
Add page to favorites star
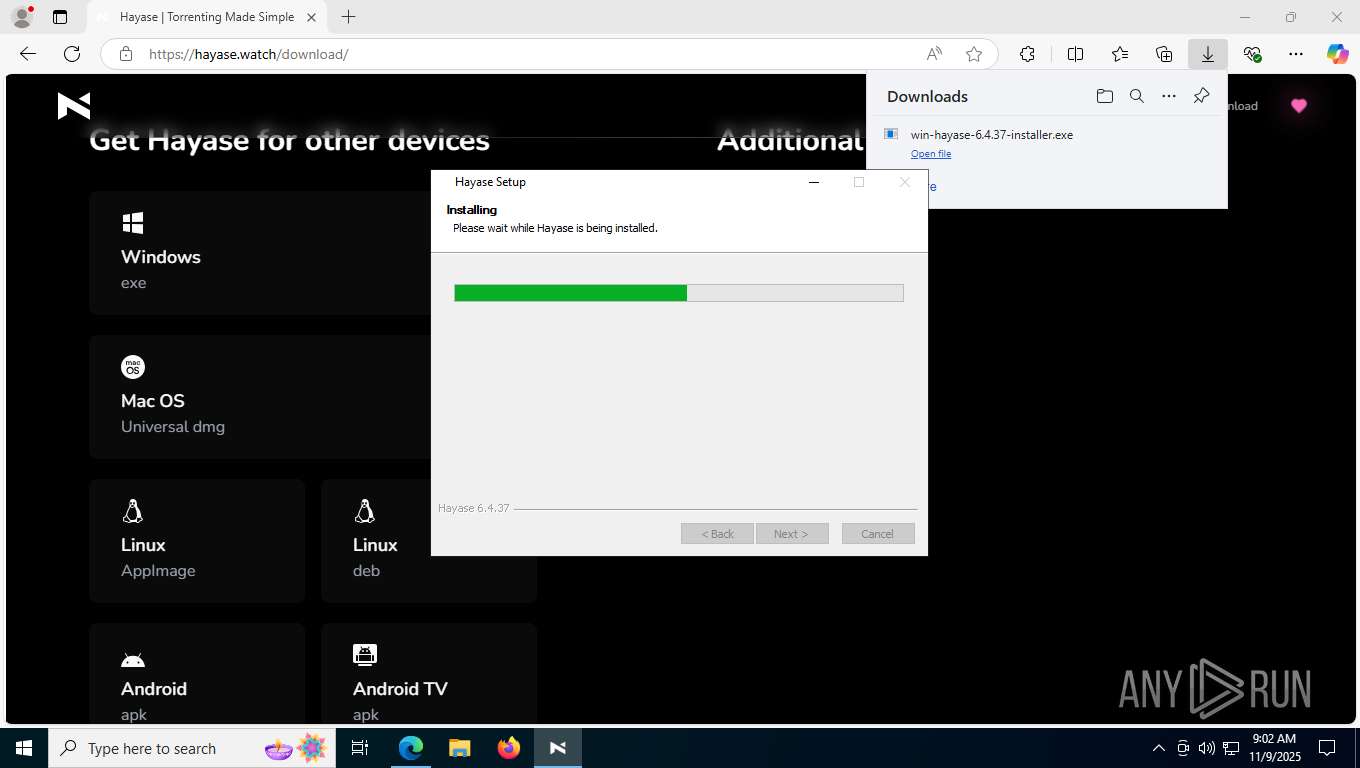(x=974, y=54)
